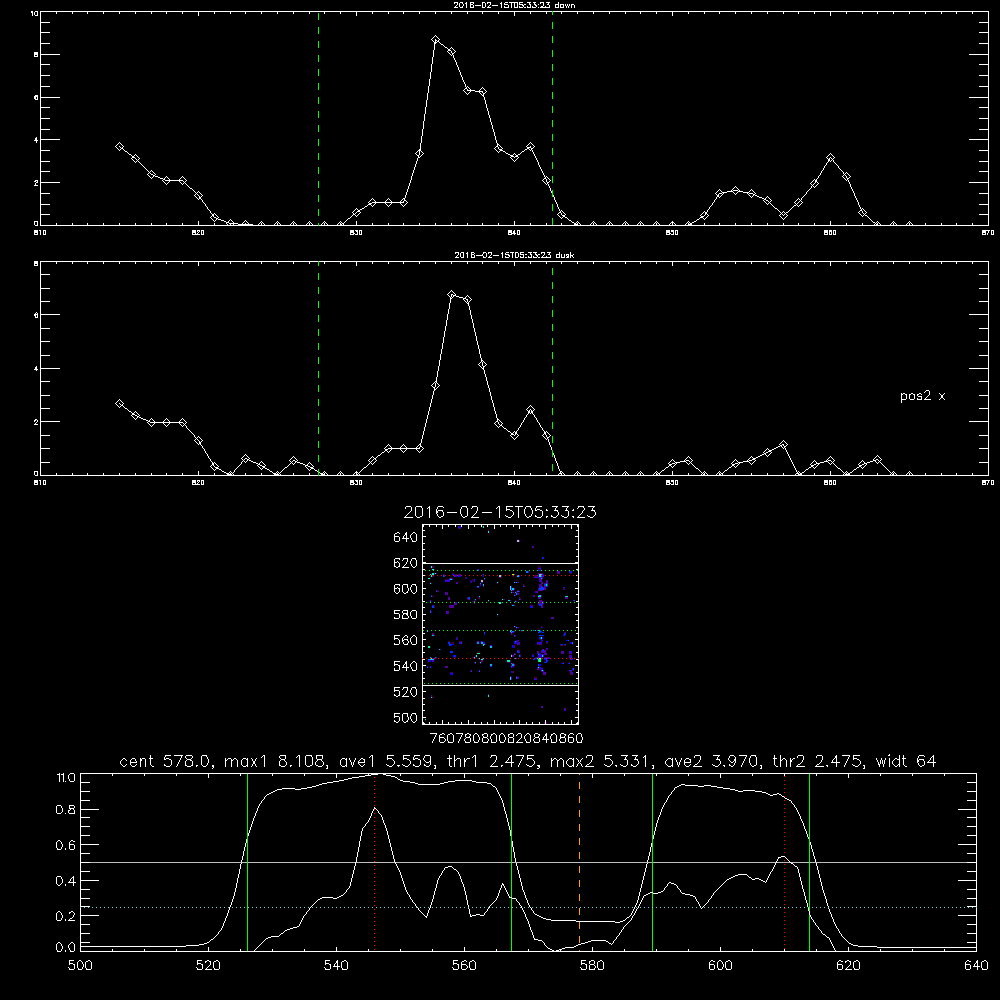The image size is (1000, 1000).
Task: Click the 'pos2 x' label in dusk plot
Action: (922, 396)
